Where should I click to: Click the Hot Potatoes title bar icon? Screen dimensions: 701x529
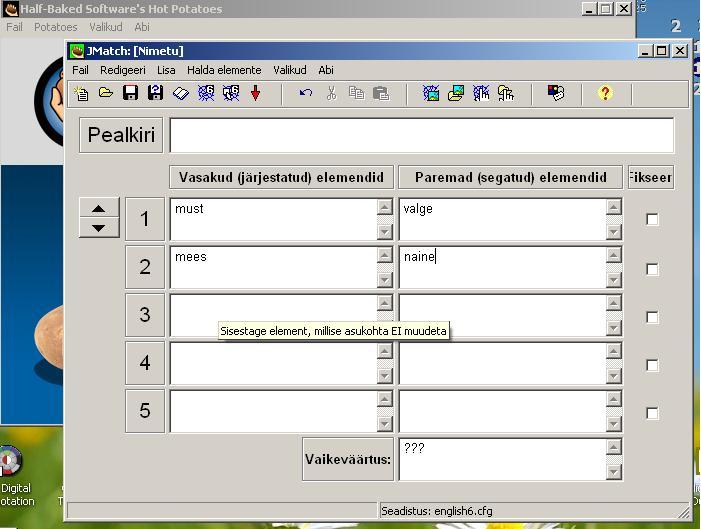11,9
